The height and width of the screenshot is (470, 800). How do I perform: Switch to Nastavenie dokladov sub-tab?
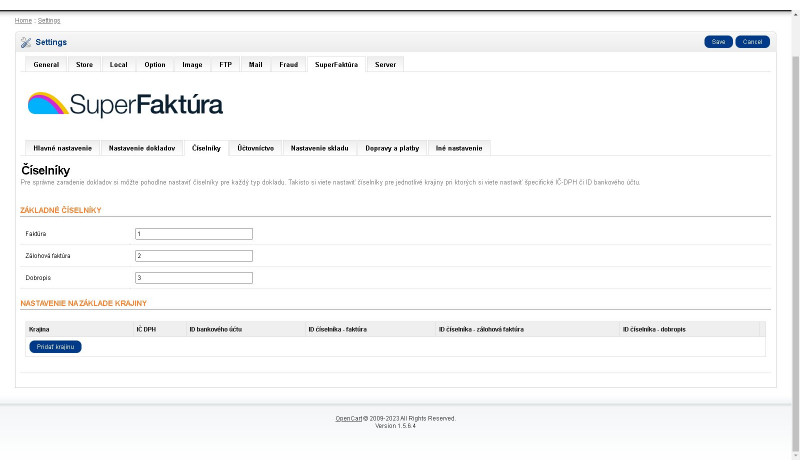pyautogui.click(x=142, y=149)
